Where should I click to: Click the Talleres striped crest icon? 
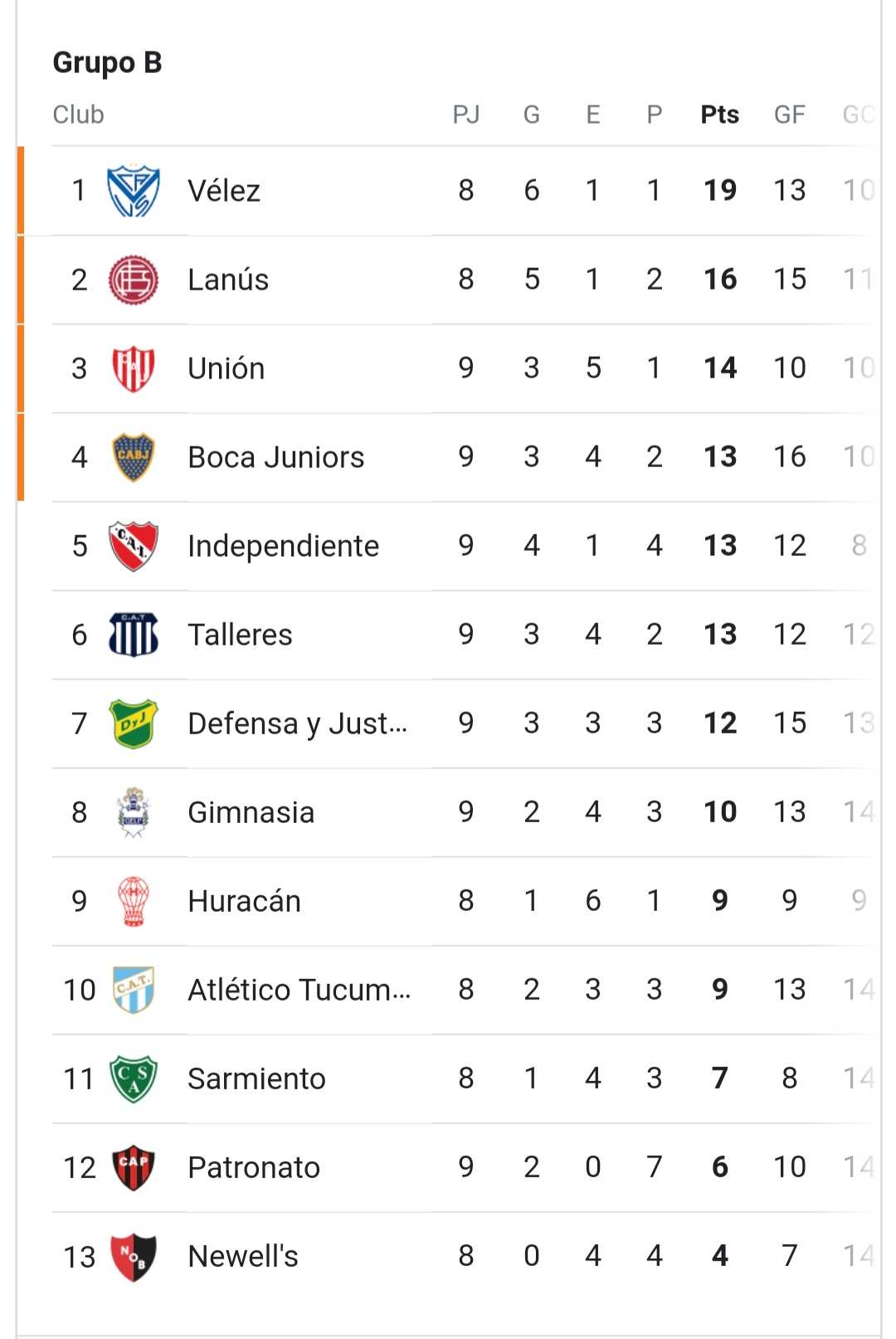click(x=134, y=635)
